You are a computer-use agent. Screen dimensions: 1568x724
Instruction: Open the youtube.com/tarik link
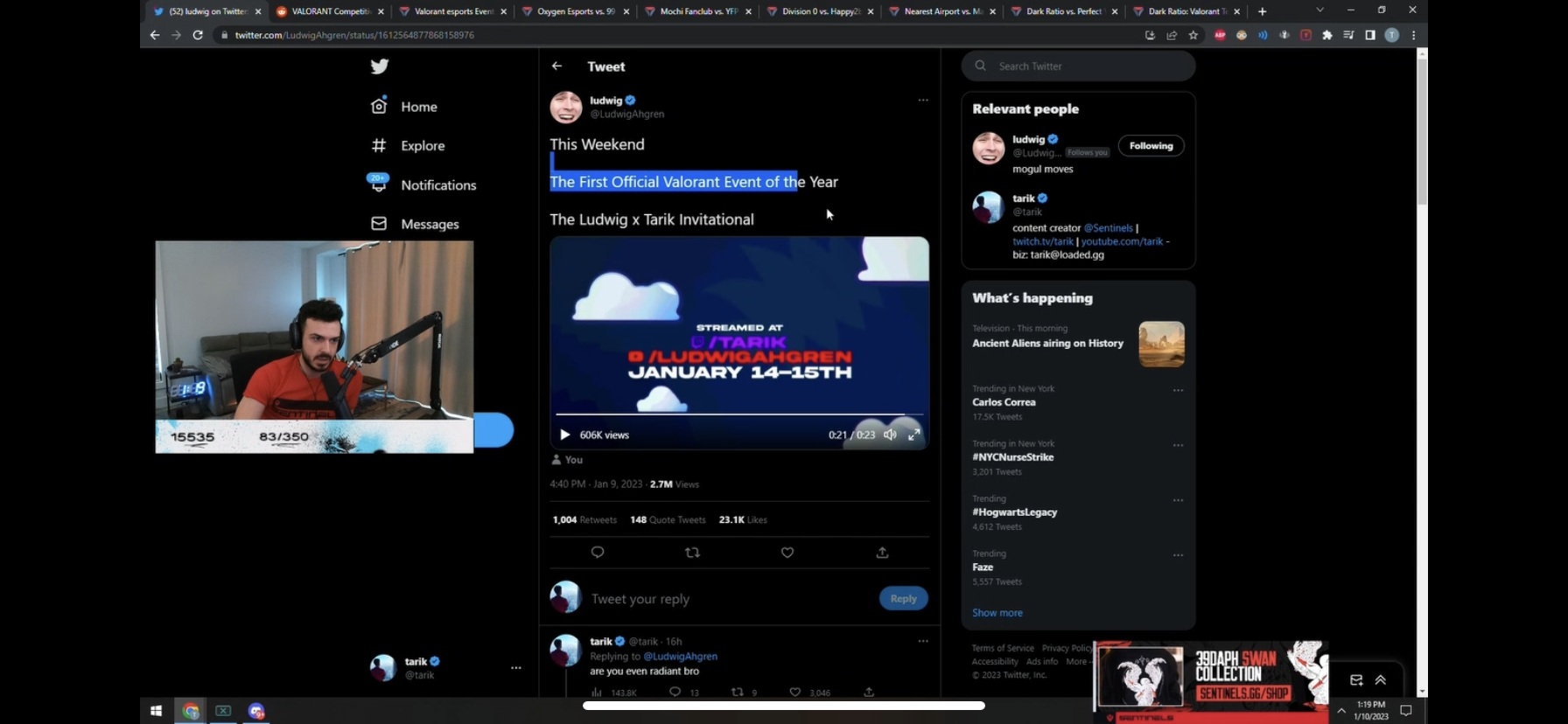[1122, 241]
